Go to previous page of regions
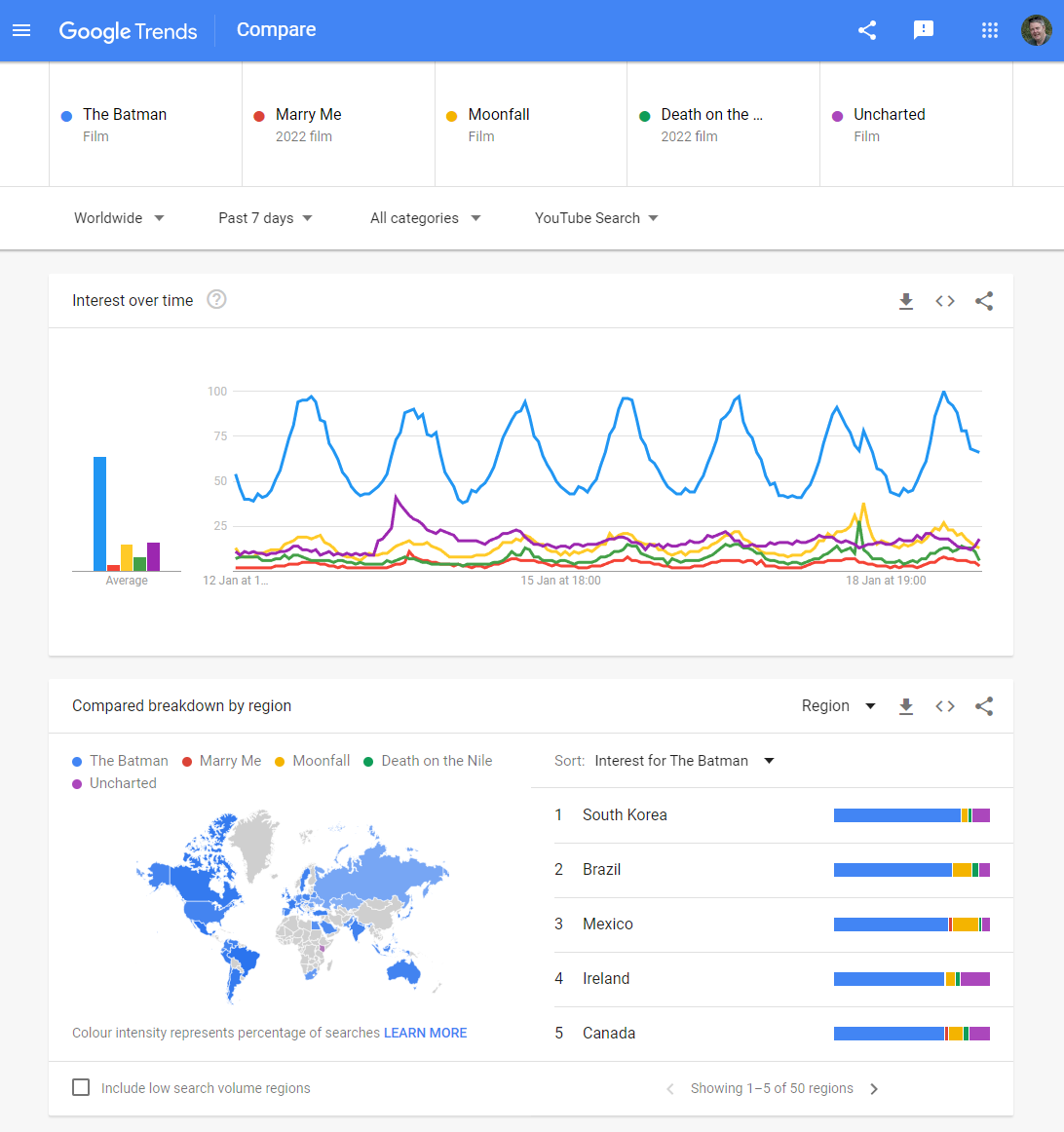 pyautogui.click(x=670, y=1089)
